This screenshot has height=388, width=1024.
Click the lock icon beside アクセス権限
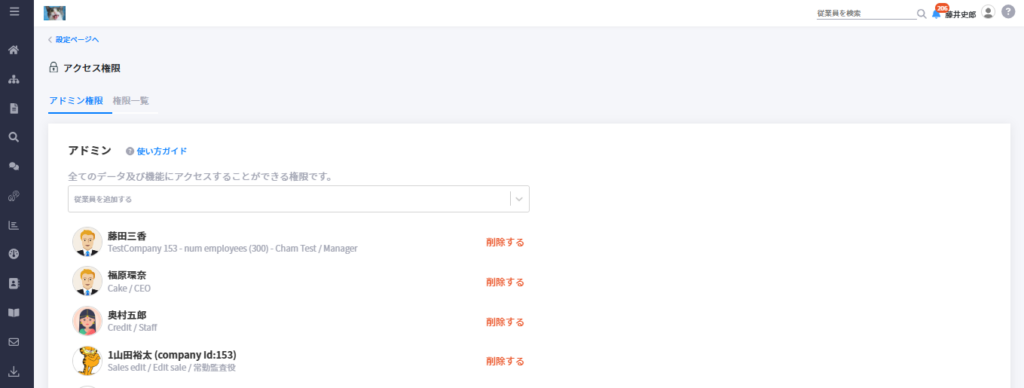point(54,67)
